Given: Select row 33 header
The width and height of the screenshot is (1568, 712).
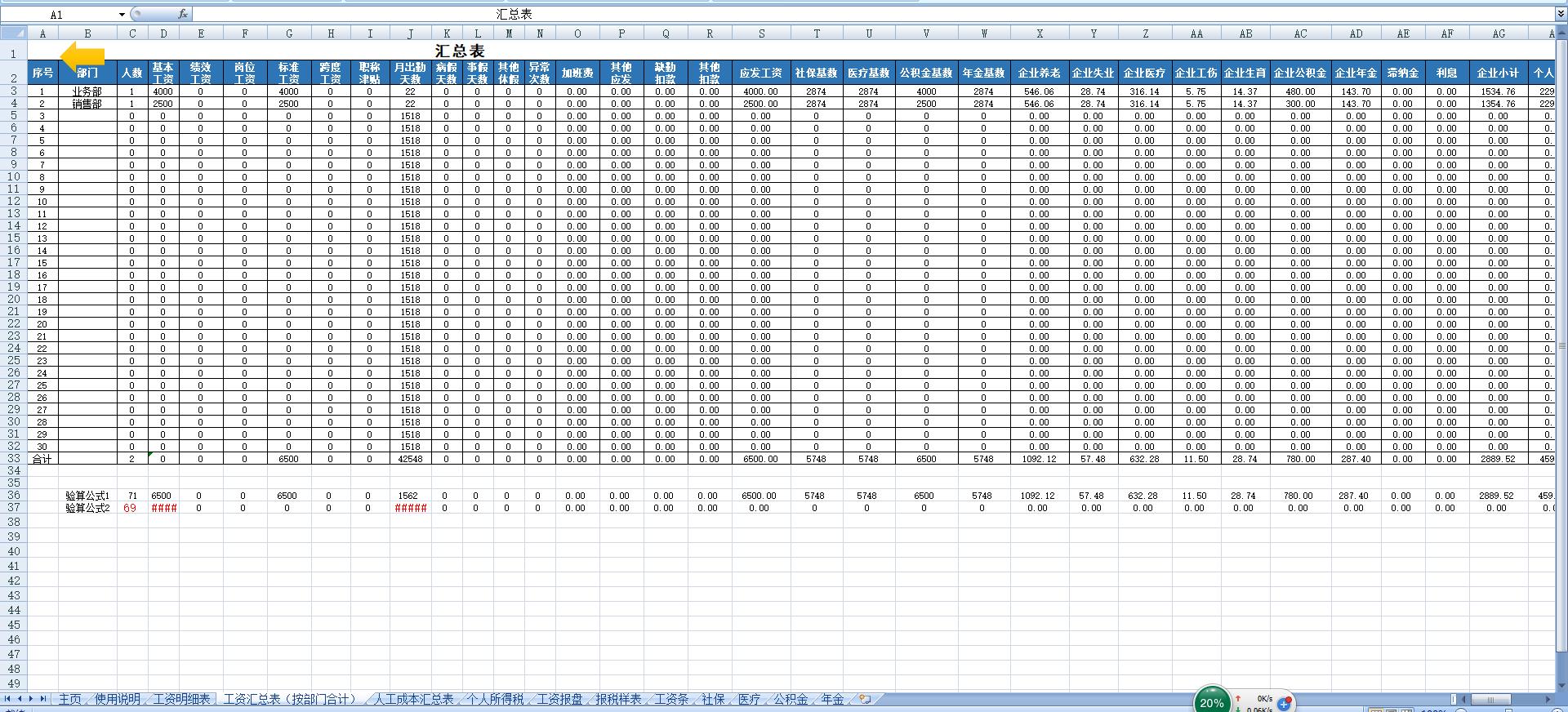Looking at the screenshot, I should [x=14, y=459].
